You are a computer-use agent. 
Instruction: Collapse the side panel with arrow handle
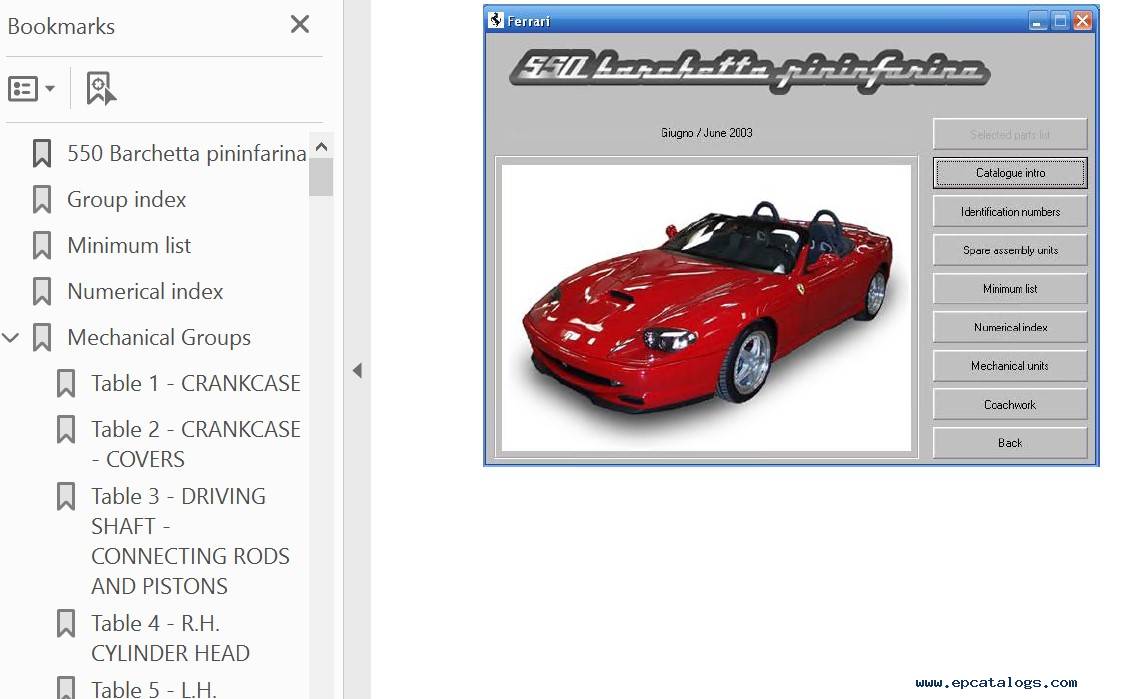click(x=357, y=370)
